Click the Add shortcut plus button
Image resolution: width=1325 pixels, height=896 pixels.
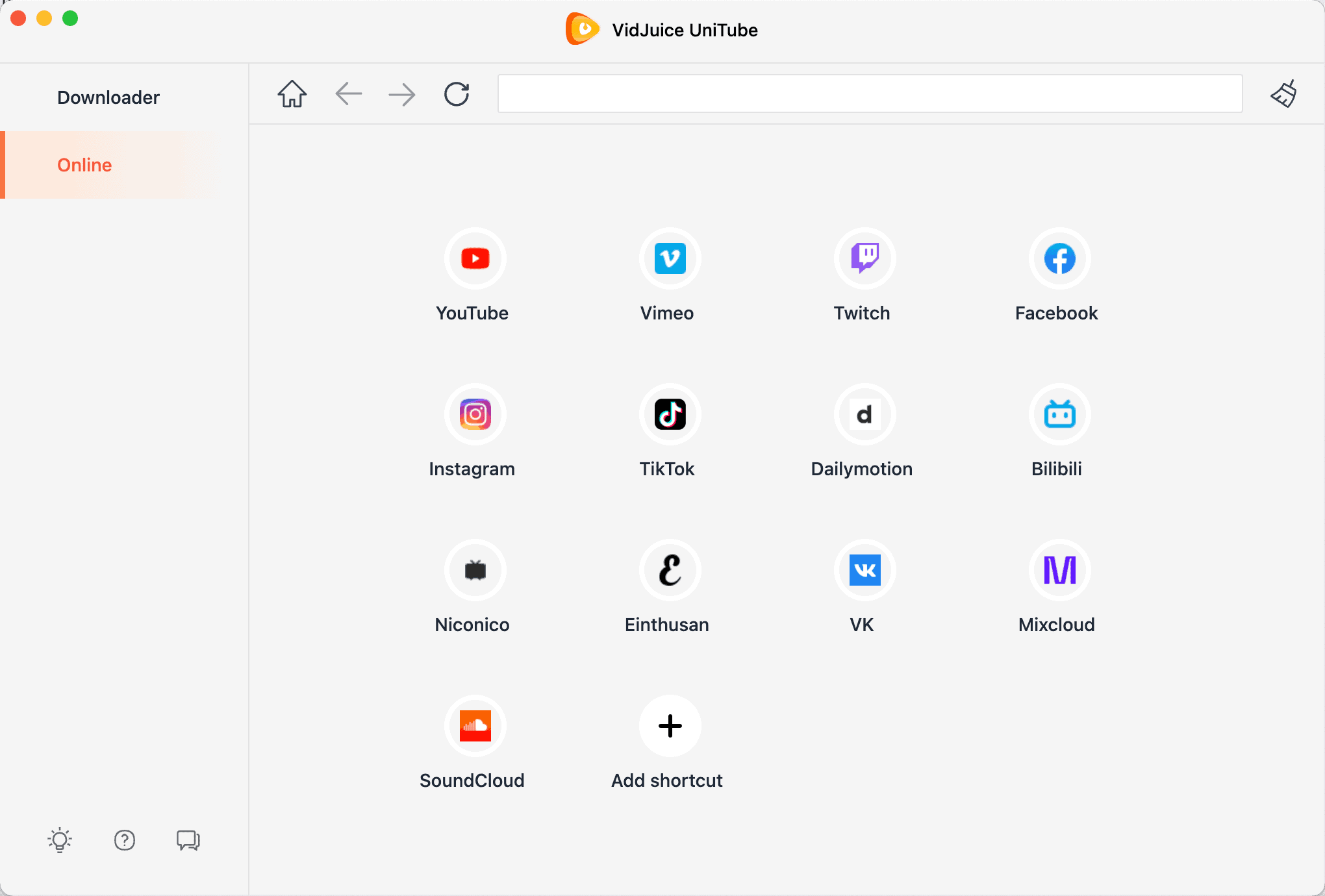[670, 726]
